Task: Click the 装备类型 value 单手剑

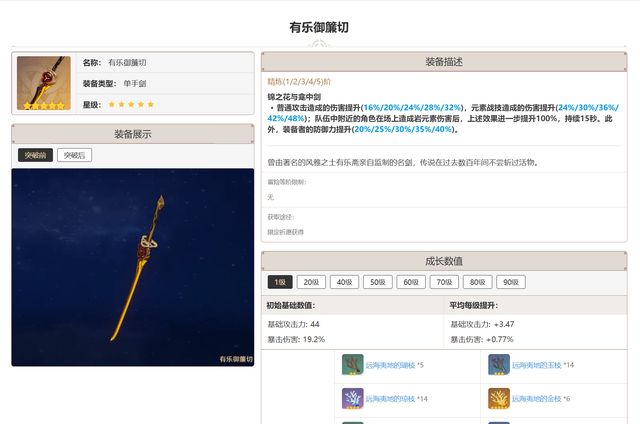Action: 135,83
